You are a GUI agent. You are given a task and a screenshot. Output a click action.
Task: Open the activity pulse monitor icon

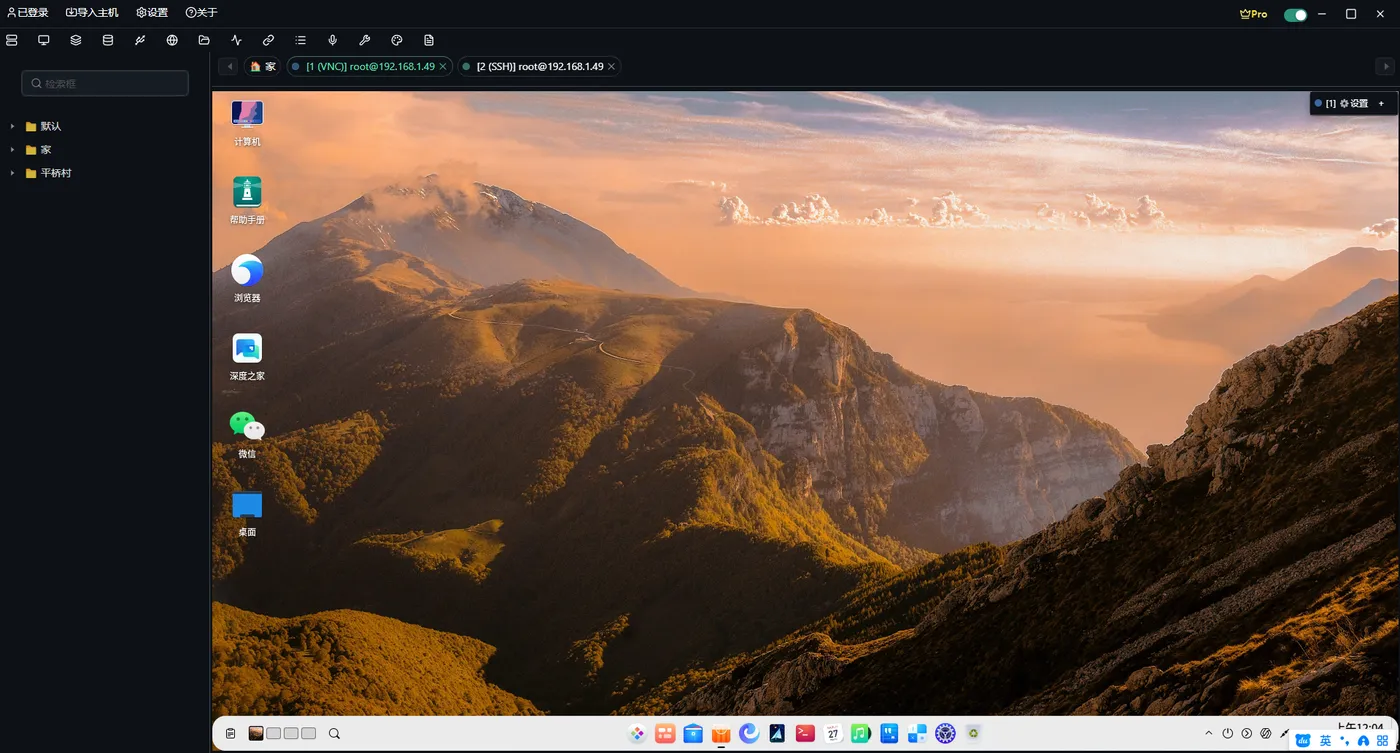pyautogui.click(x=236, y=40)
